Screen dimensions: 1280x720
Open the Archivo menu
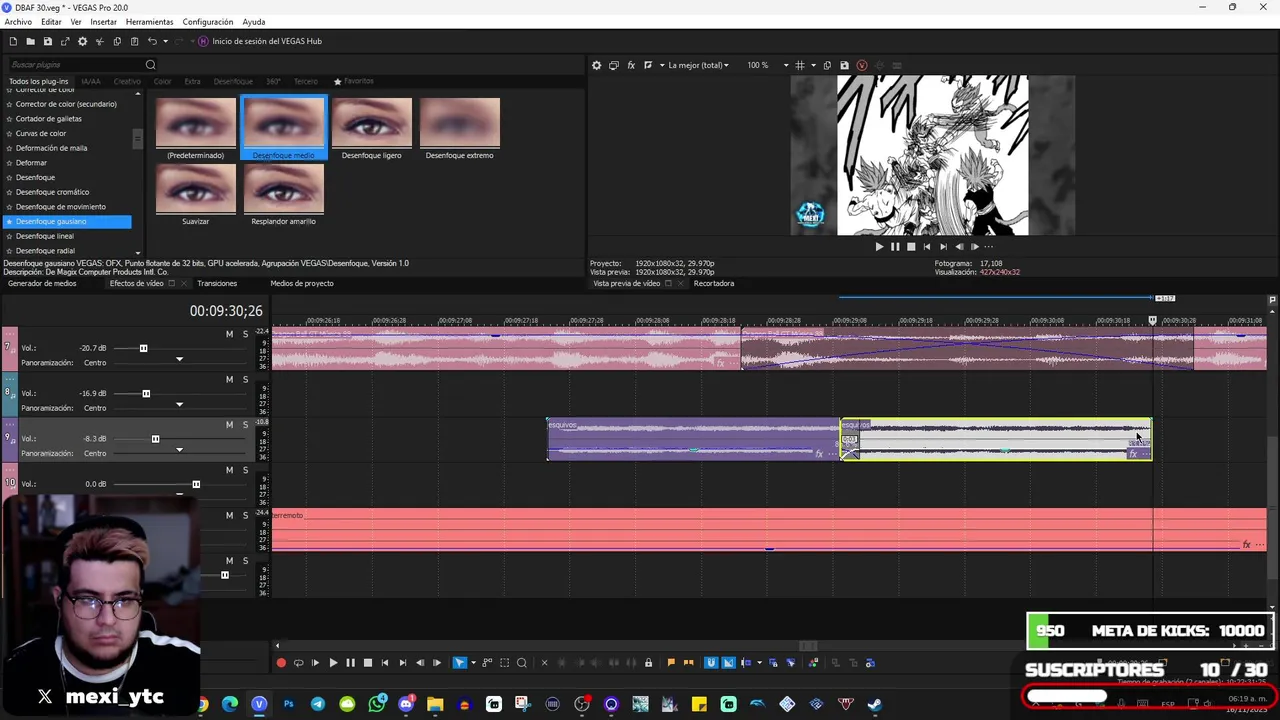point(18,21)
